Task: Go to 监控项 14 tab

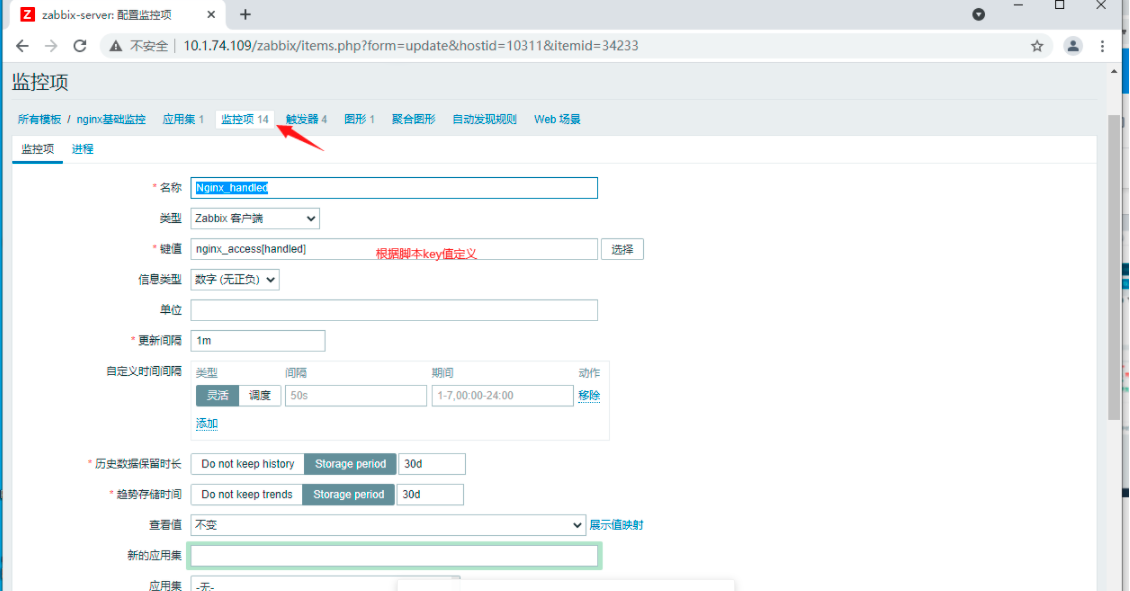Action: pos(245,120)
